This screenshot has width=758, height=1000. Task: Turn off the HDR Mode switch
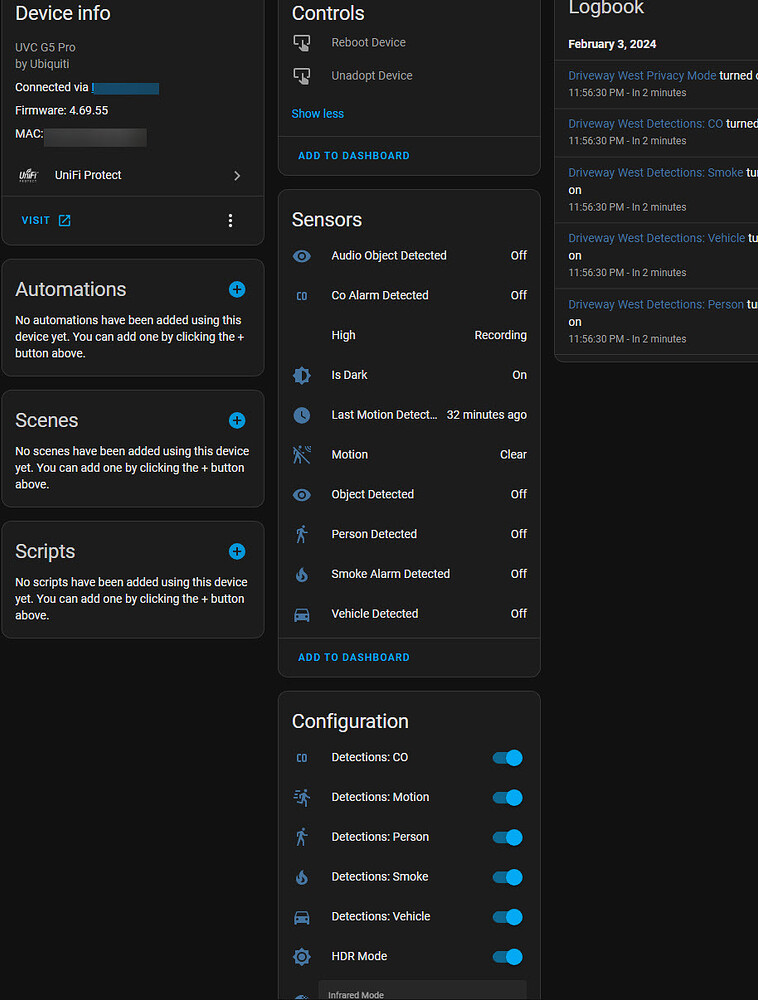[x=507, y=957]
